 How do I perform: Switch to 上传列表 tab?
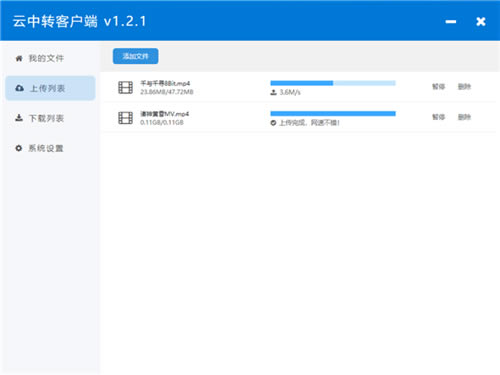coord(50,88)
